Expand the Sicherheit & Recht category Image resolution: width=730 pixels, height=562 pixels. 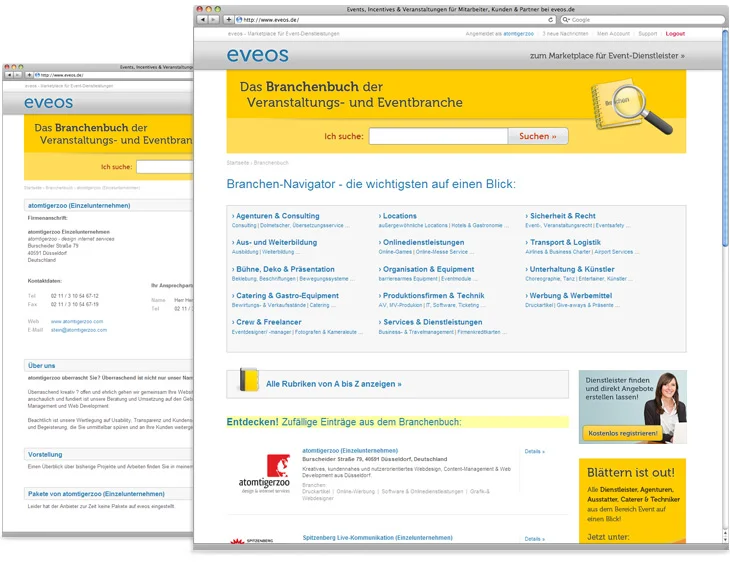click(x=562, y=216)
